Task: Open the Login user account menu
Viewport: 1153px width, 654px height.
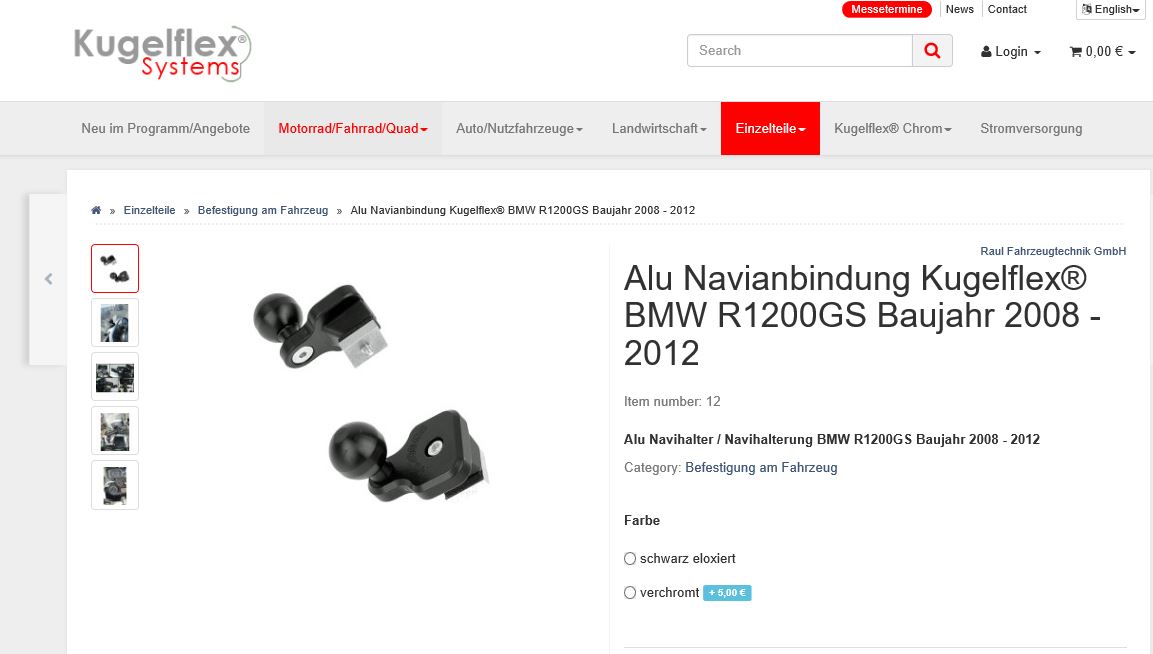Action: [x=1010, y=51]
